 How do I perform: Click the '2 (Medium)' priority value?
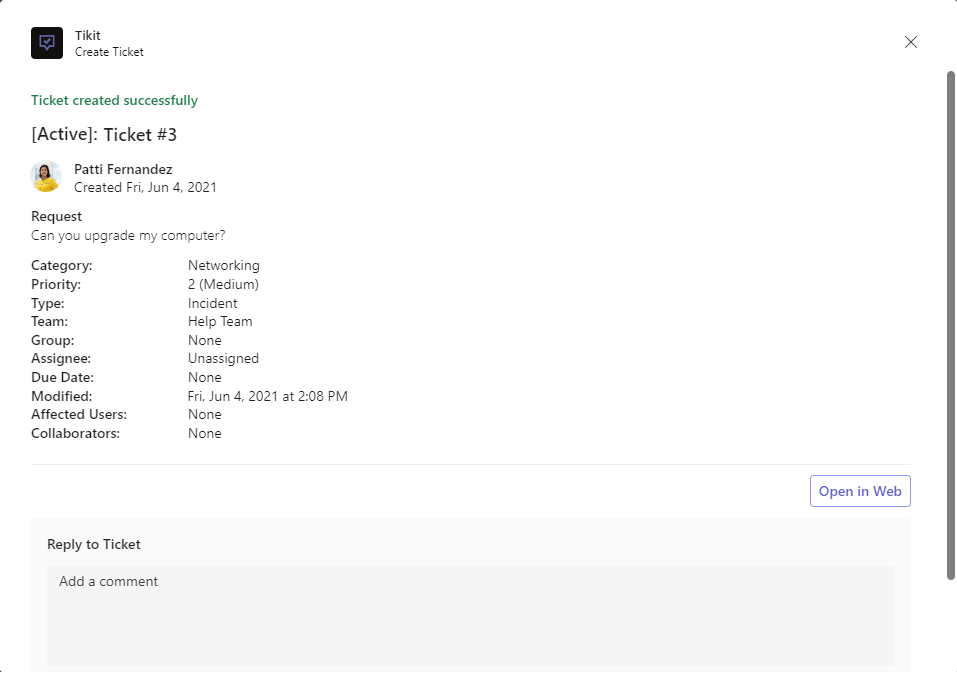pos(223,284)
